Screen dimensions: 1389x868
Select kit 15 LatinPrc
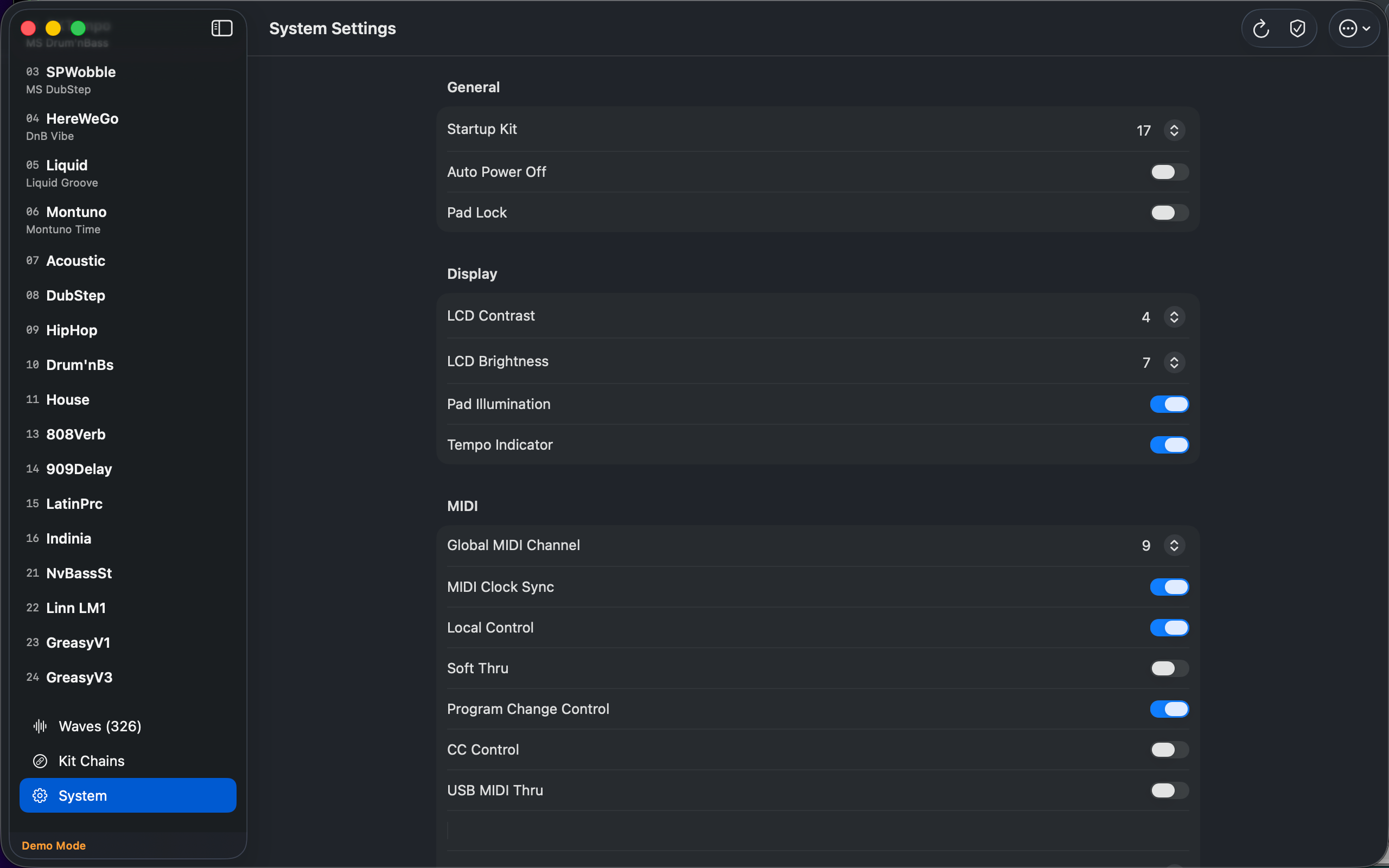click(128, 504)
